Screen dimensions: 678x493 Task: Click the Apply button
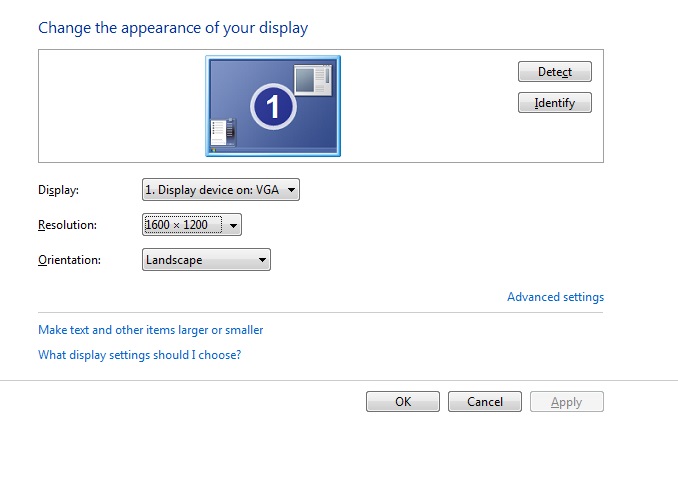[566, 402]
